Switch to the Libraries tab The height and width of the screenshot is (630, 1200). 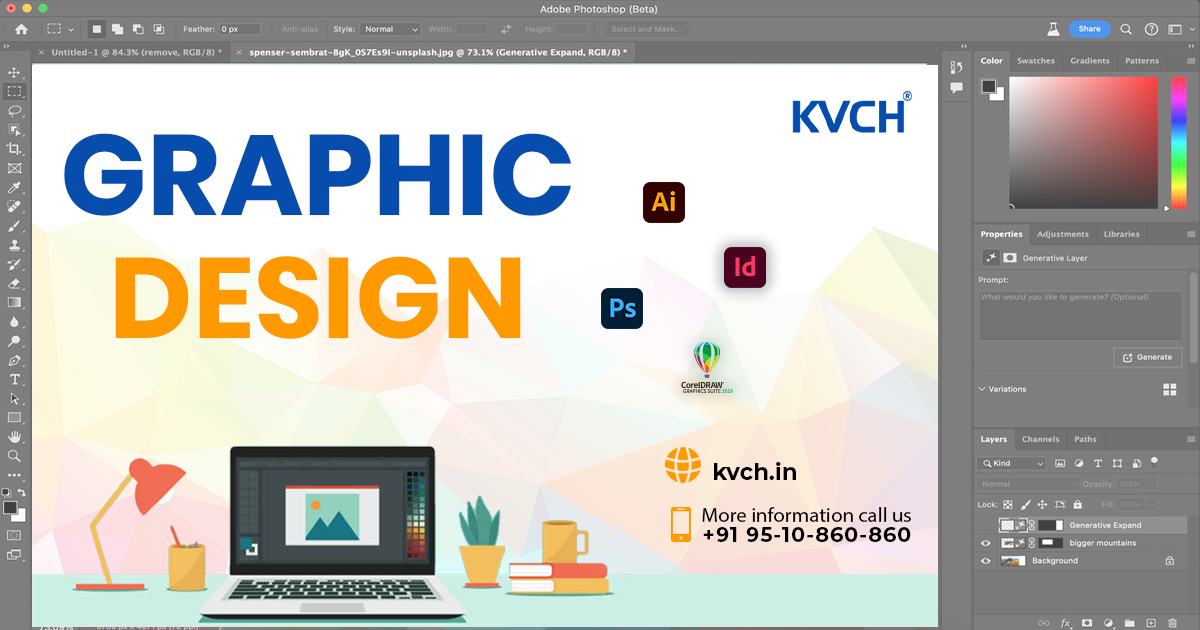[x=1121, y=234]
